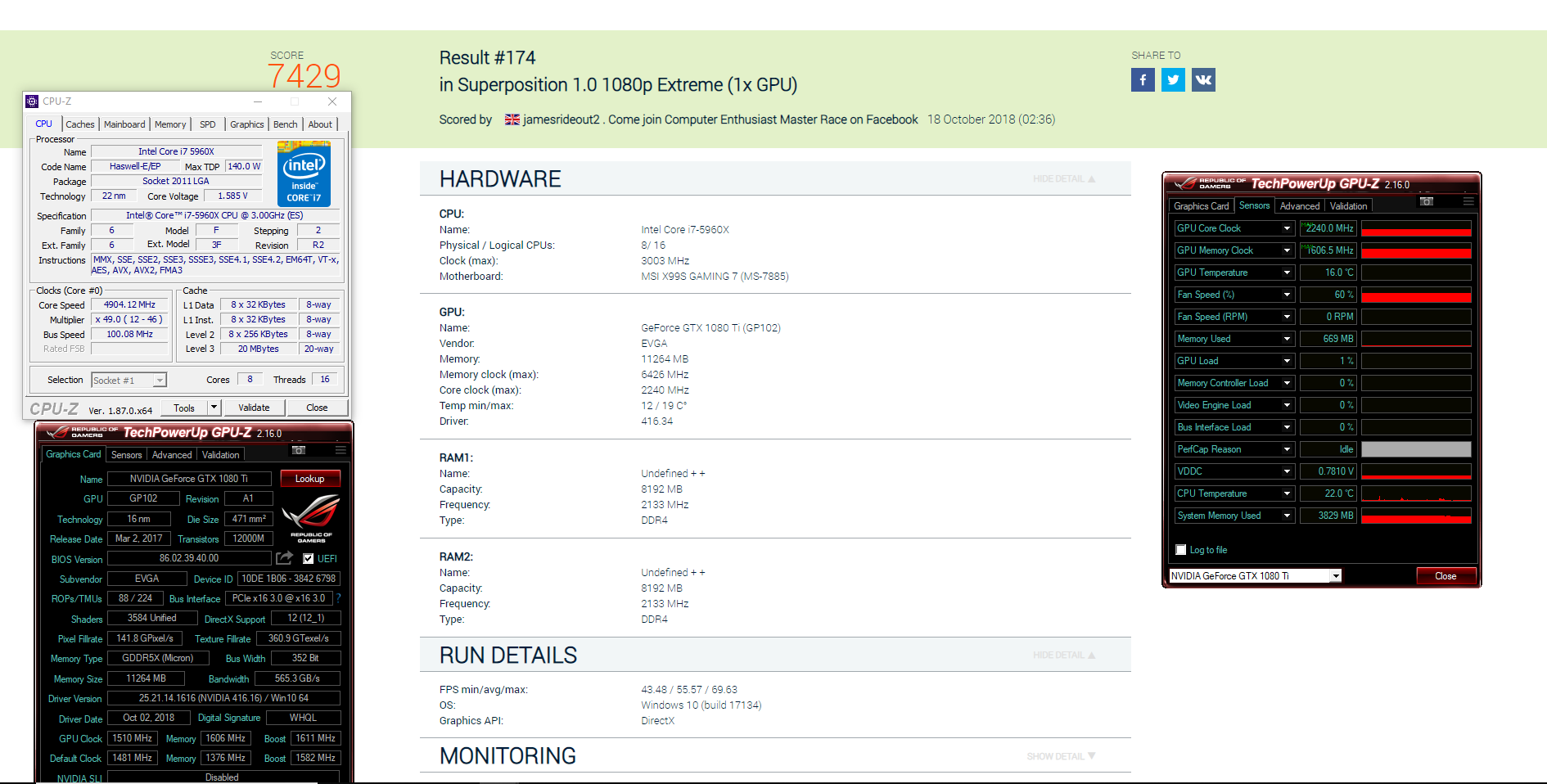The image size is (1547, 784).
Task: Expand GPU Core Clock sensor dropdown
Action: pos(1288,228)
